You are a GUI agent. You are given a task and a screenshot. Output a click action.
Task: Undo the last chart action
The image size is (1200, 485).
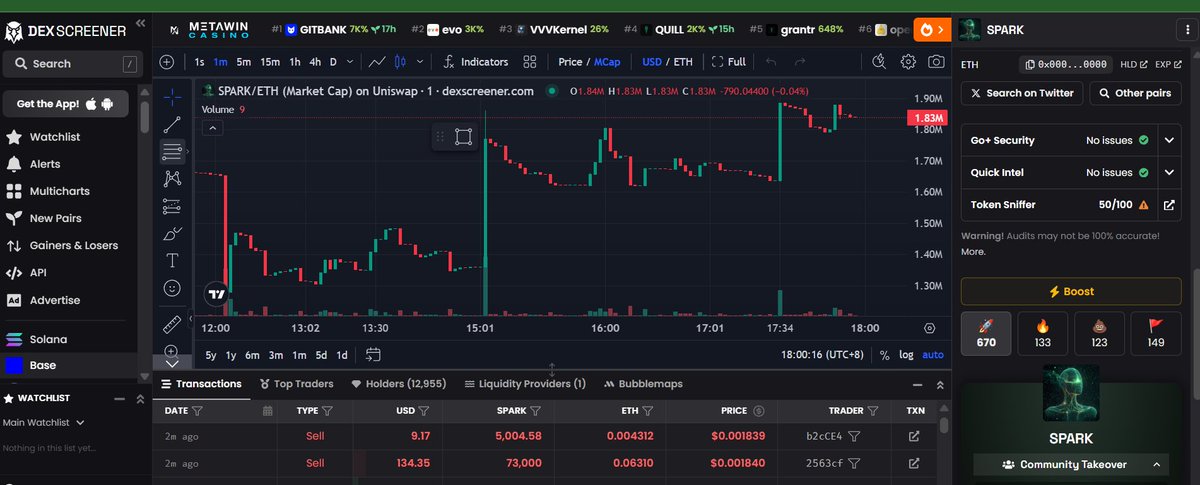pos(771,62)
